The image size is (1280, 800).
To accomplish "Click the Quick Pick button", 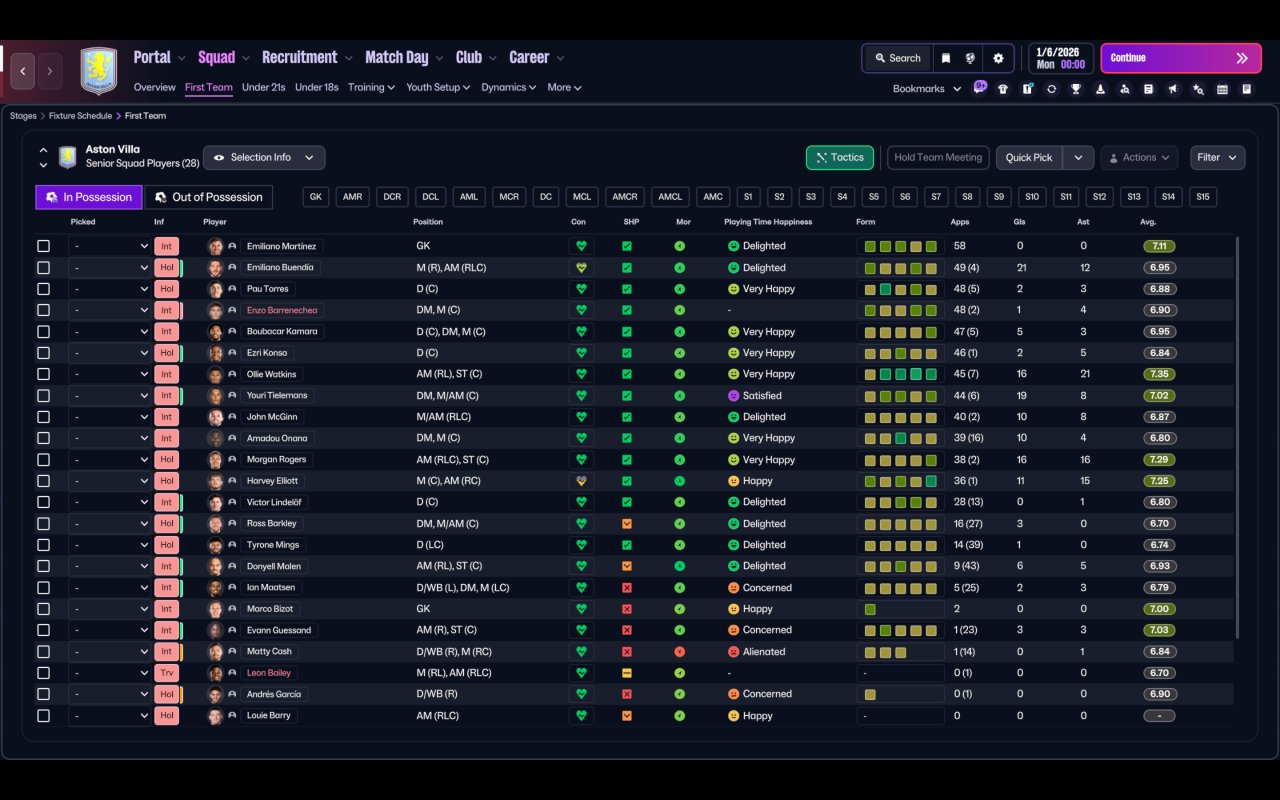I will pos(1029,158).
